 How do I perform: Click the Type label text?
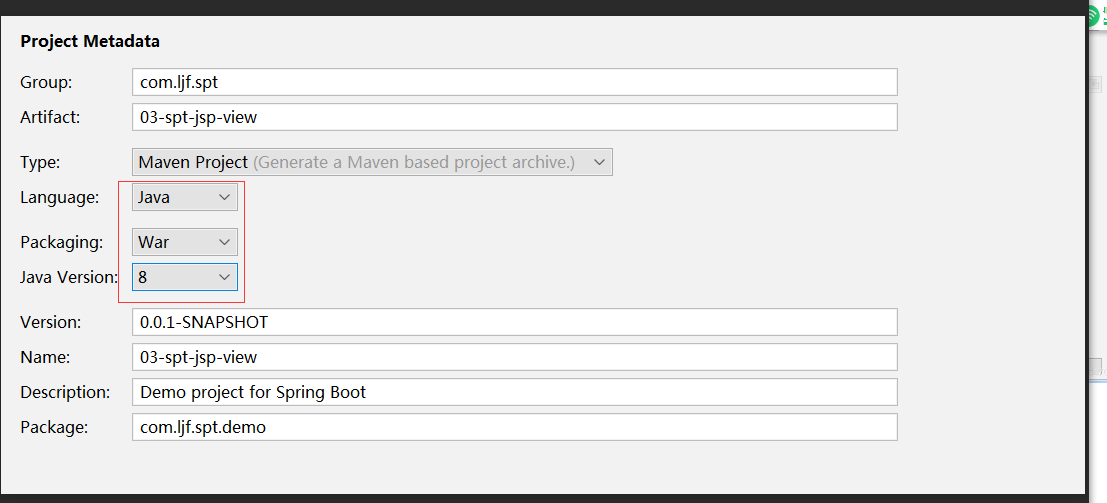40,162
